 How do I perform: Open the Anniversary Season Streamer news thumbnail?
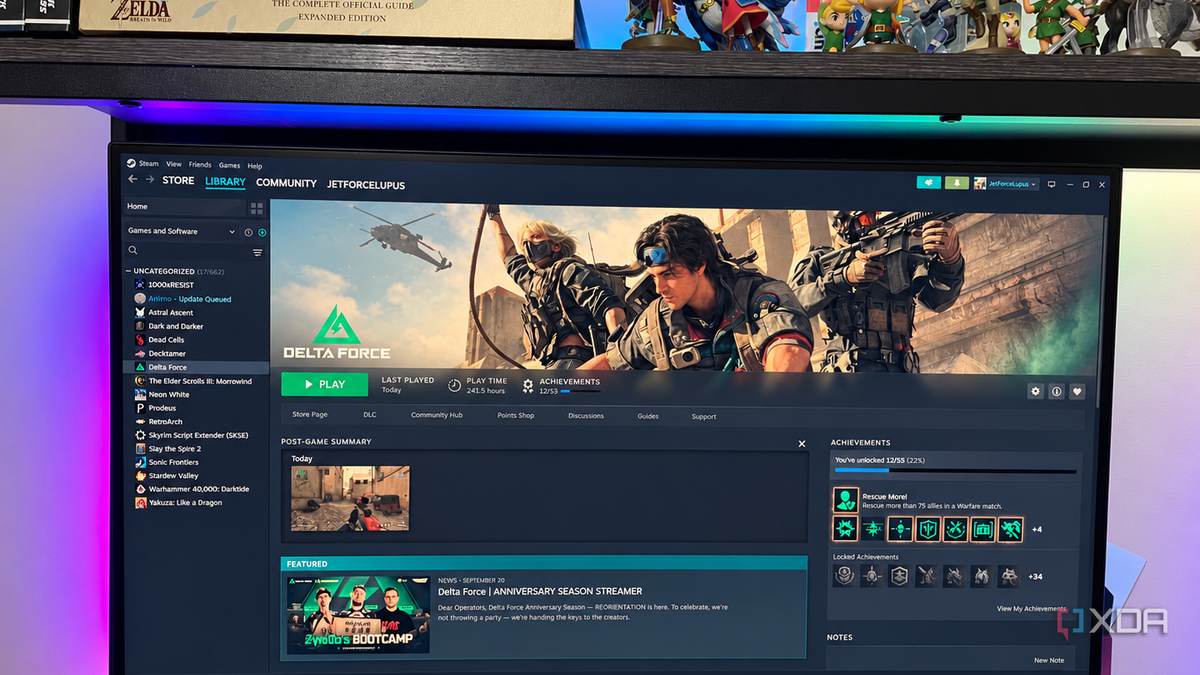point(358,614)
